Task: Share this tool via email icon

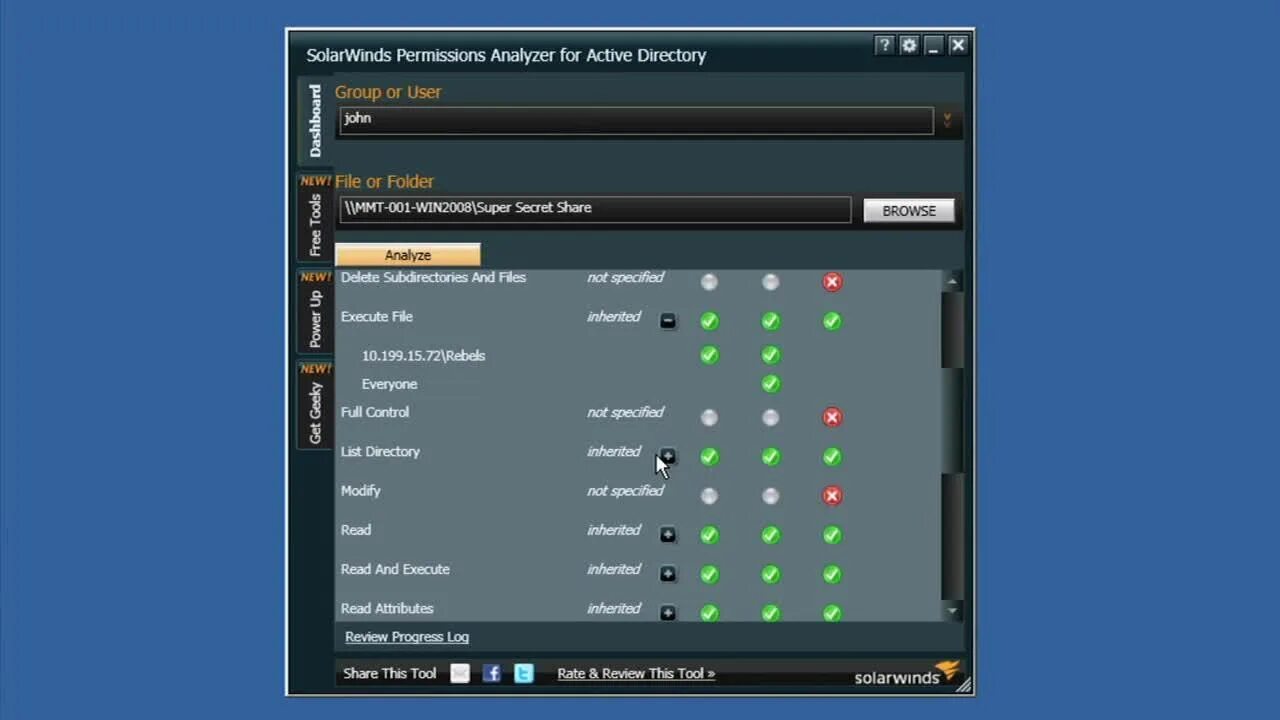Action: coord(459,673)
